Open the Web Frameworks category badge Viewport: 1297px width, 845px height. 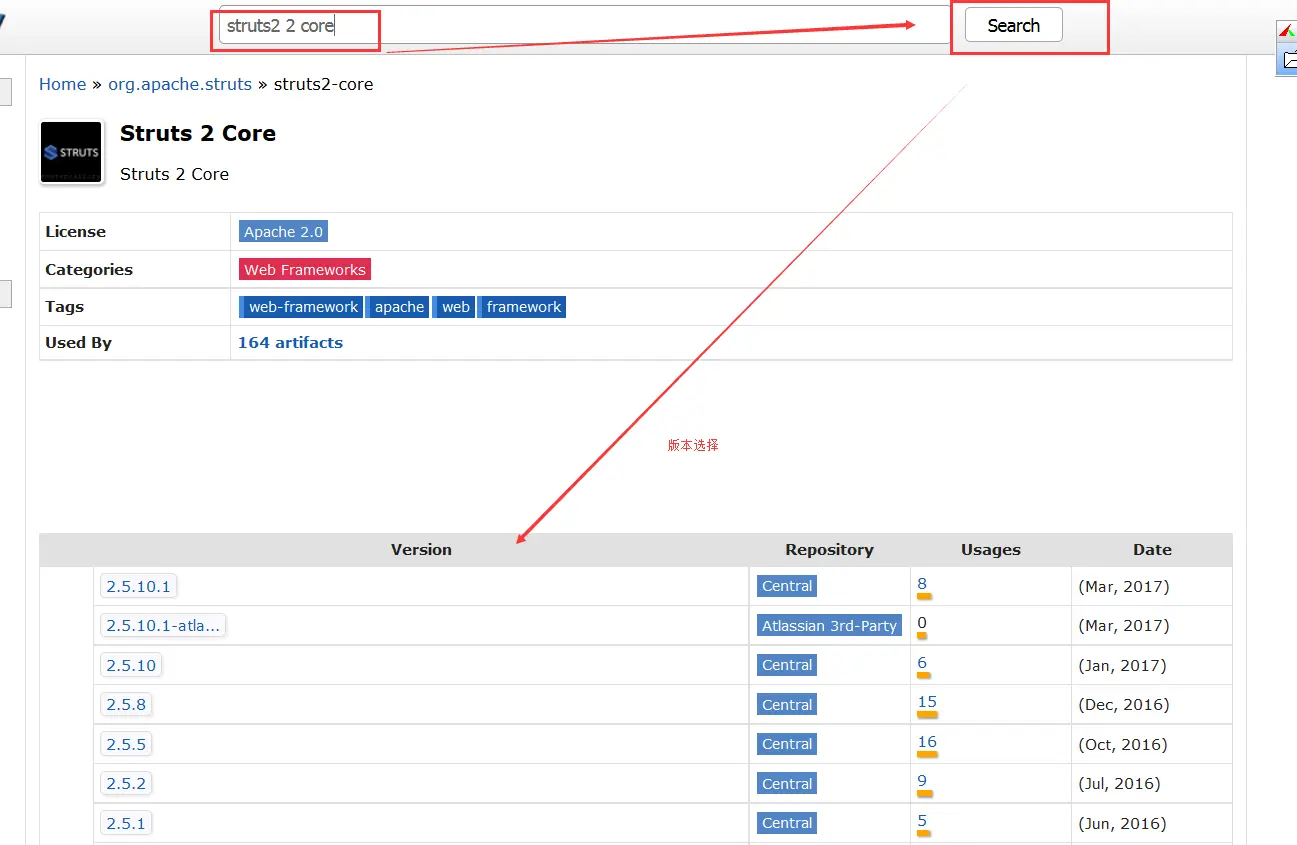point(305,269)
